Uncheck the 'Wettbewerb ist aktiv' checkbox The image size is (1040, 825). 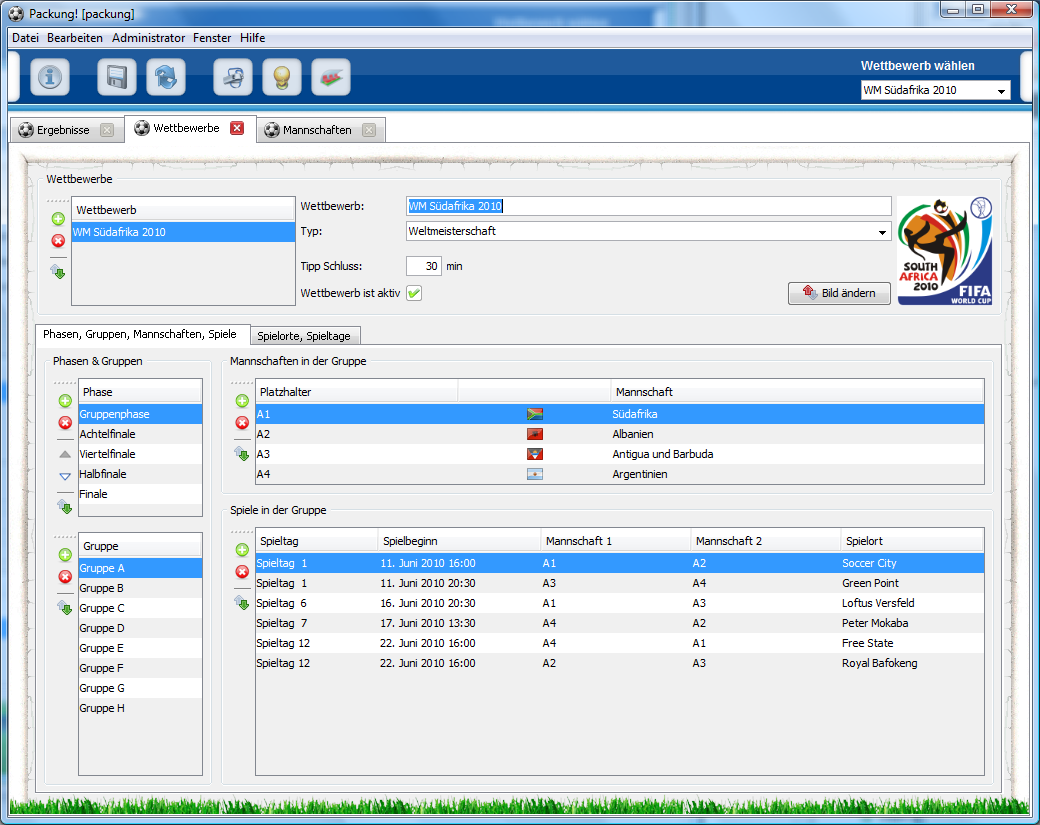(412, 293)
